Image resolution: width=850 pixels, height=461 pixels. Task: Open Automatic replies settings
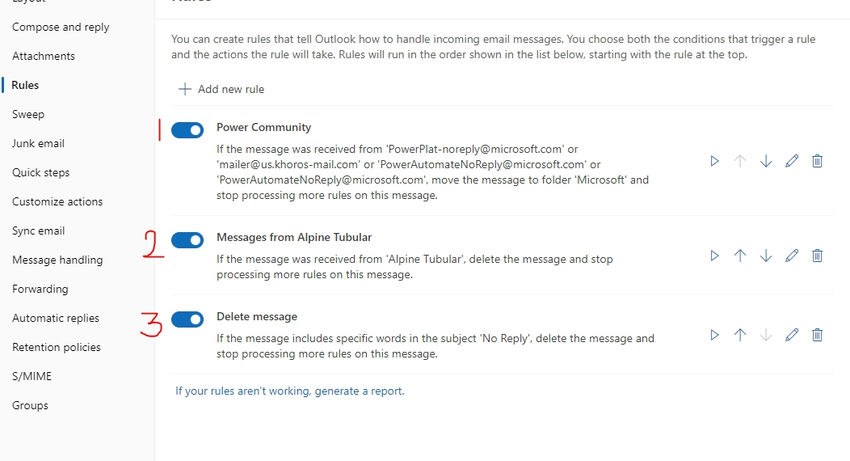(55, 318)
